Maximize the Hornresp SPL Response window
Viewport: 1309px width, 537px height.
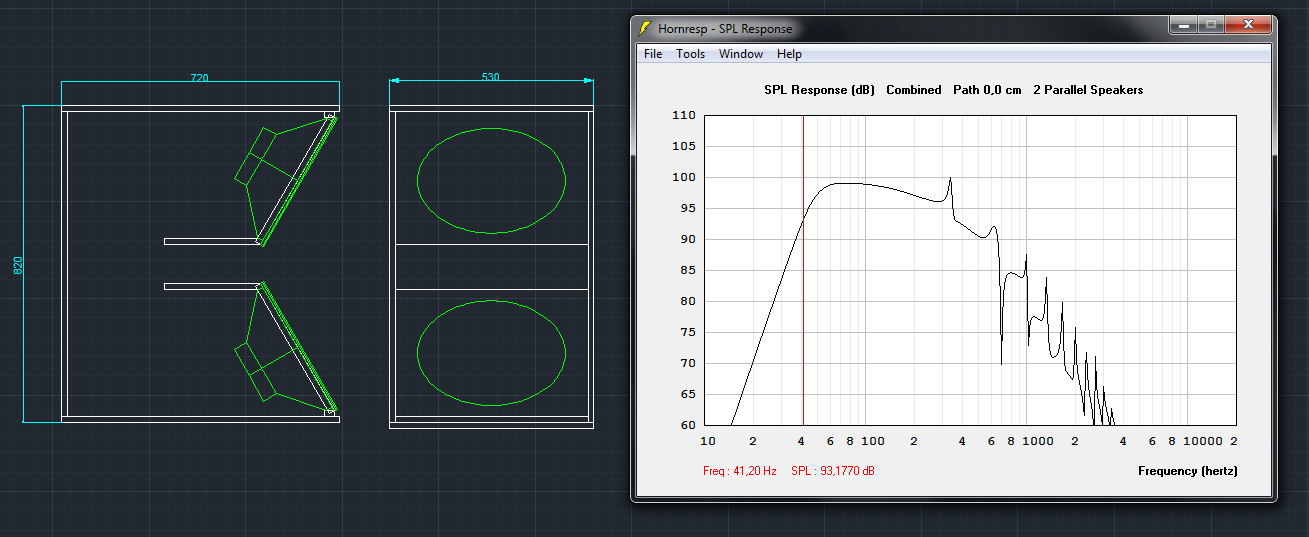pos(1210,25)
